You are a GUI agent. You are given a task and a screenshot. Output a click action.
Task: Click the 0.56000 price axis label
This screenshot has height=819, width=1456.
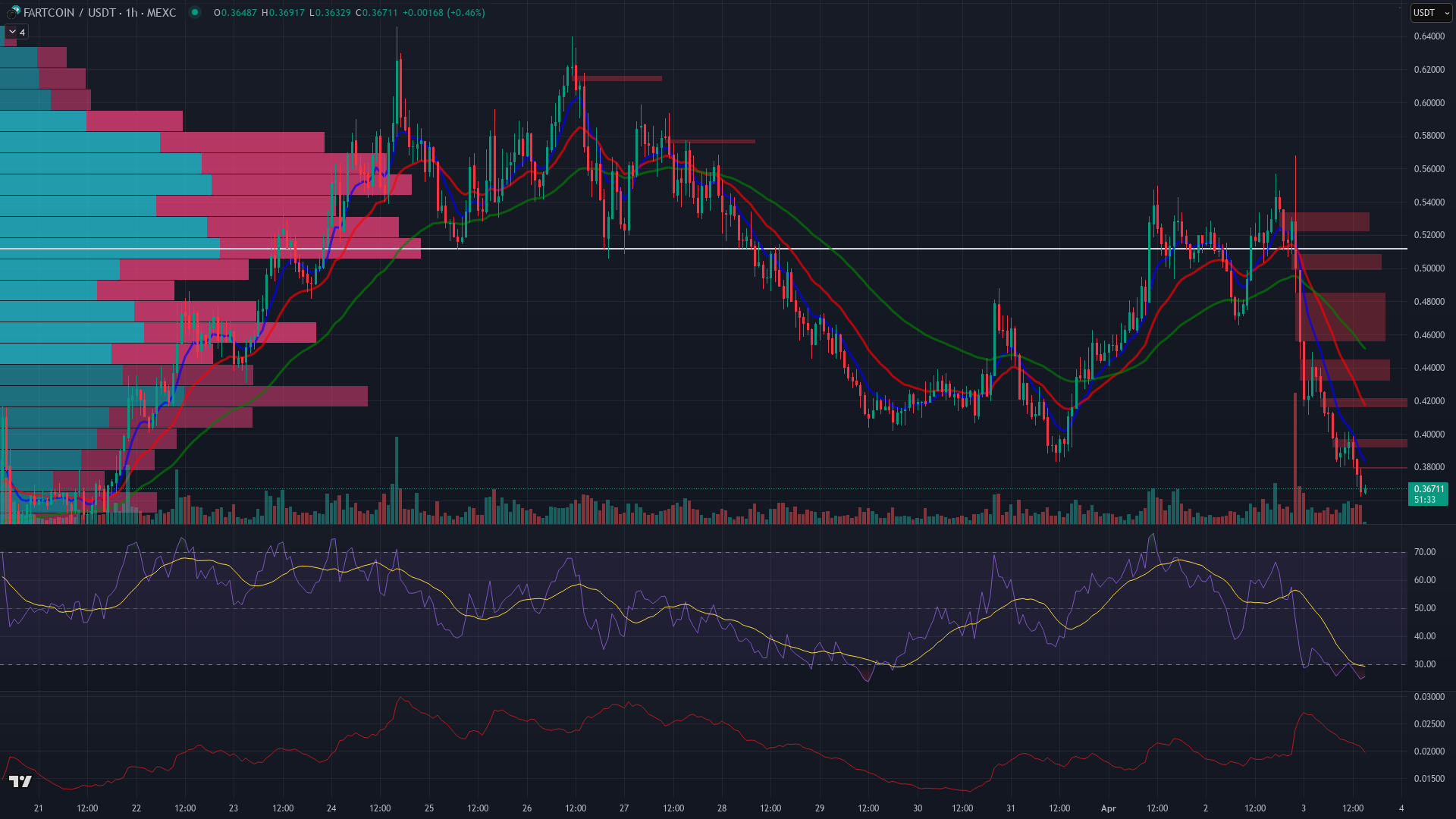(1429, 169)
